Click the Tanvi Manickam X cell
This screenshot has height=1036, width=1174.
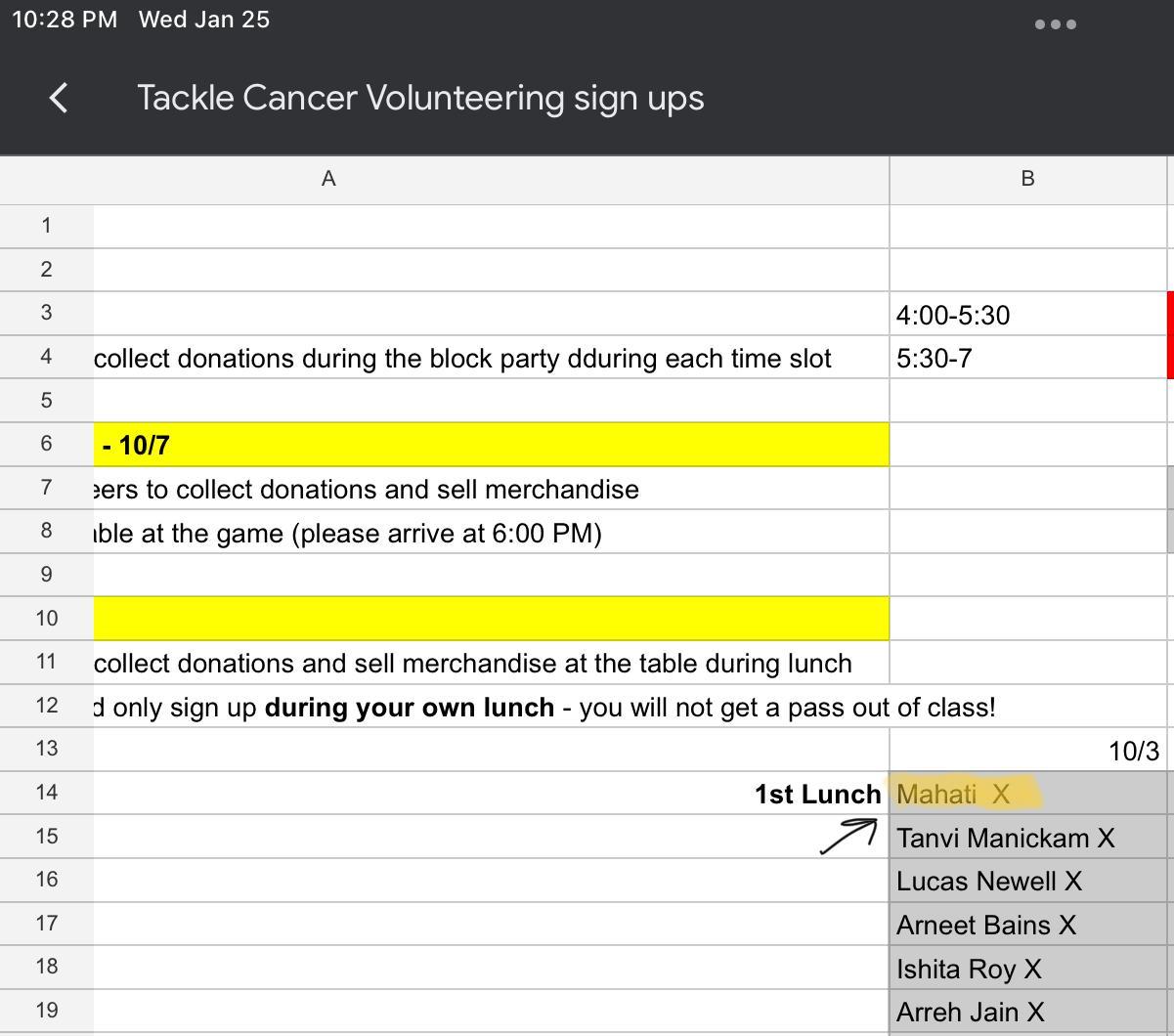(x=1026, y=838)
